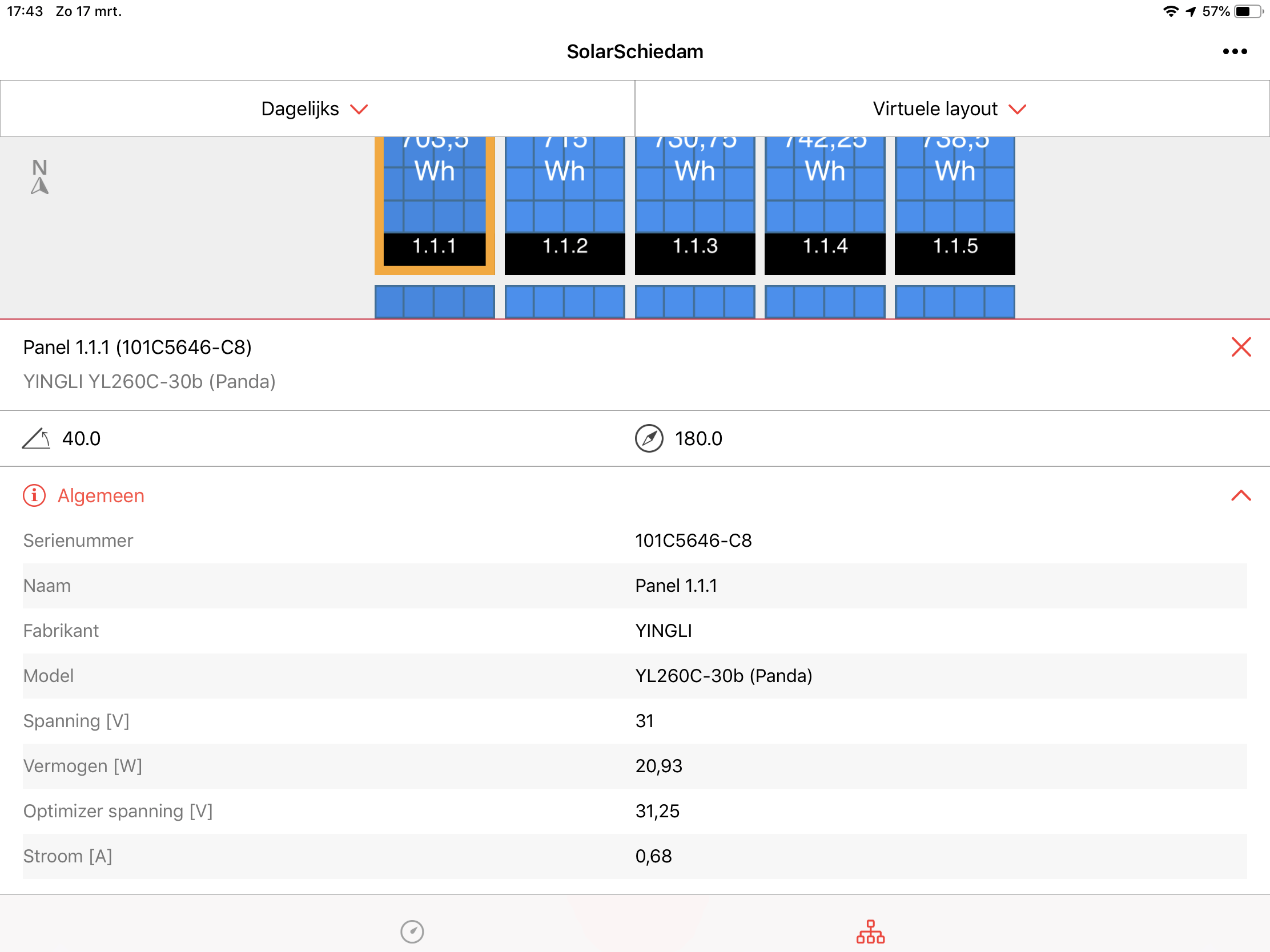Select solar panel 1.1.4
The width and height of the screenshot is (1270, 952).
pyautogui.click(x=825, y=207)
